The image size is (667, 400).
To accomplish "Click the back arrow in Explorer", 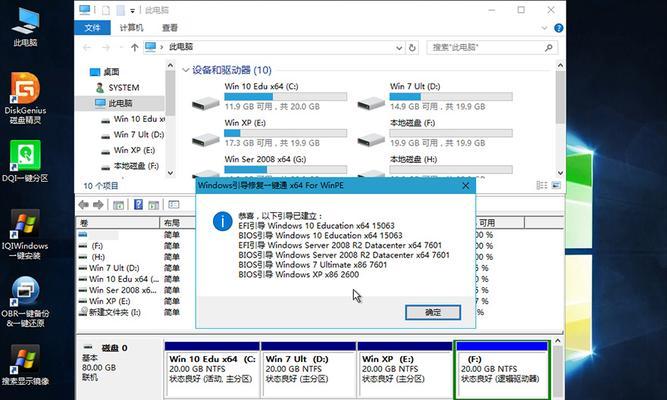I will [x=87, y=48].
